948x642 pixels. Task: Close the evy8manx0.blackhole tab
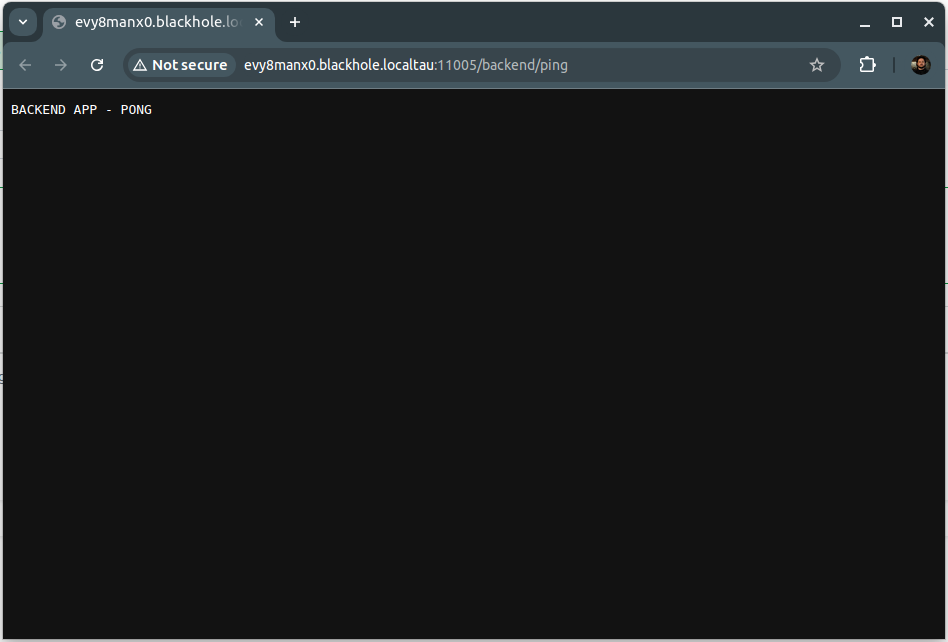coord(259,22)
